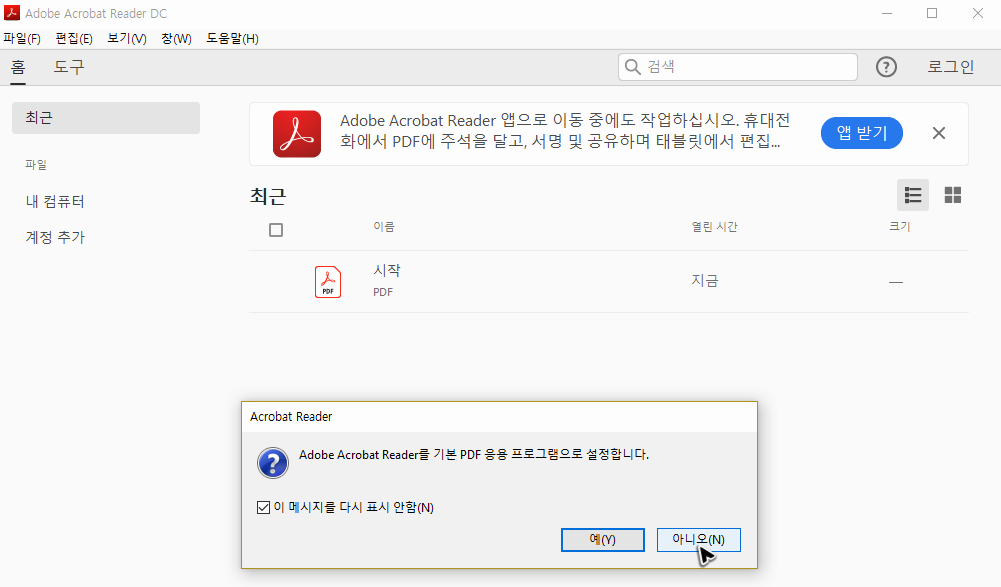Open the 창(W) menu

[x=176, y=39]
